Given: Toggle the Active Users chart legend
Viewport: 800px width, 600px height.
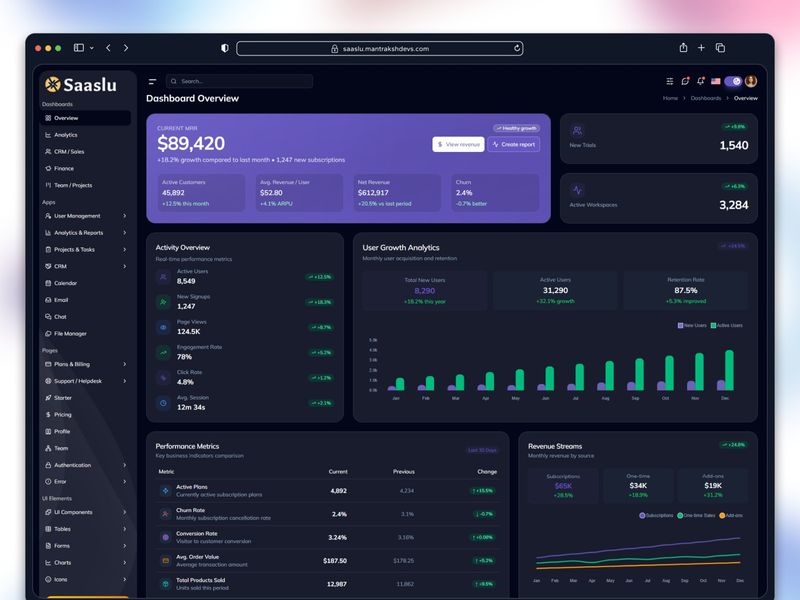Looking at the screenshot, I should pyautogui.click(x=727, y=326).
